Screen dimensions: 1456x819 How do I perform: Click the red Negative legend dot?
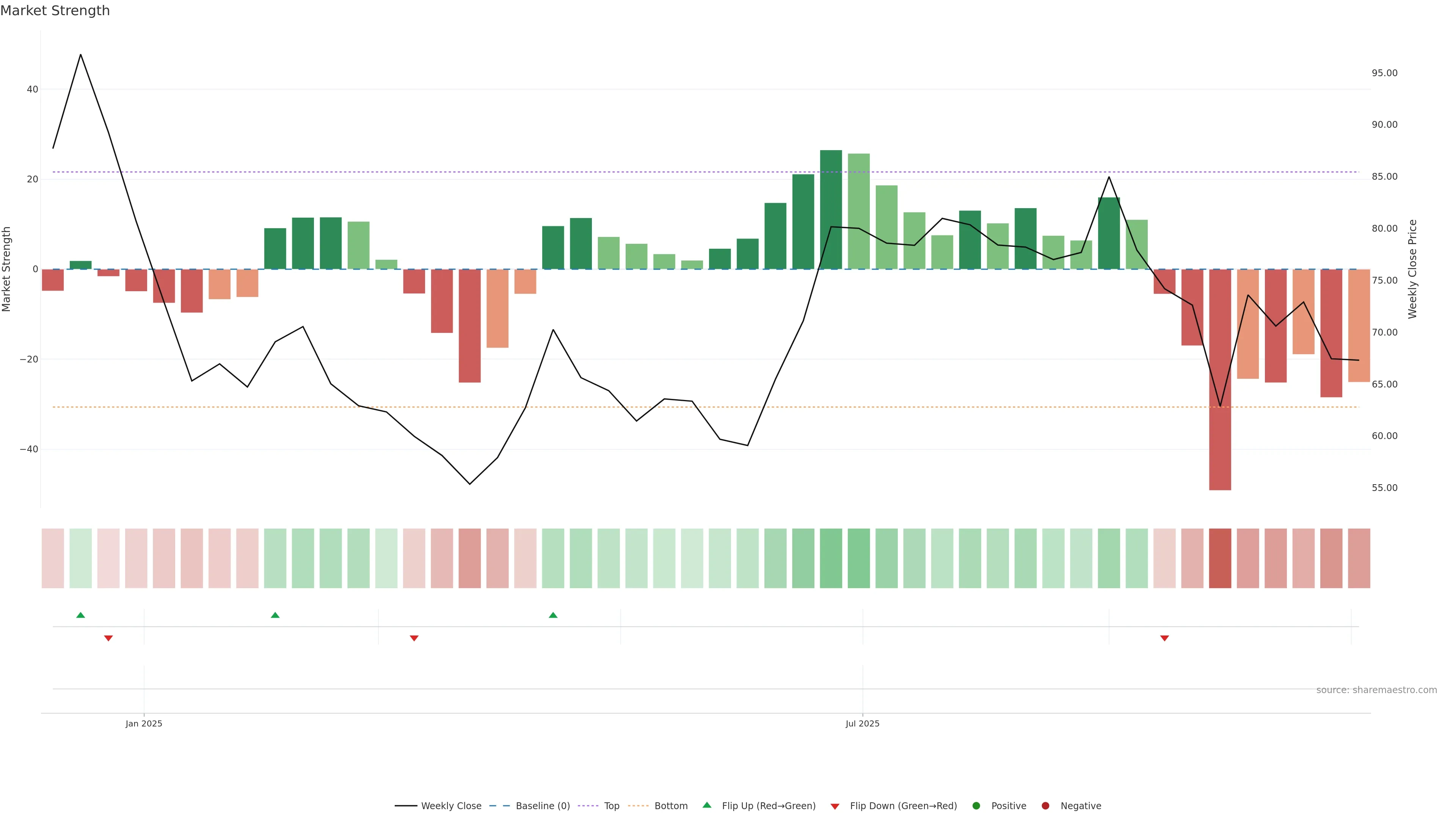point(1045,805)
